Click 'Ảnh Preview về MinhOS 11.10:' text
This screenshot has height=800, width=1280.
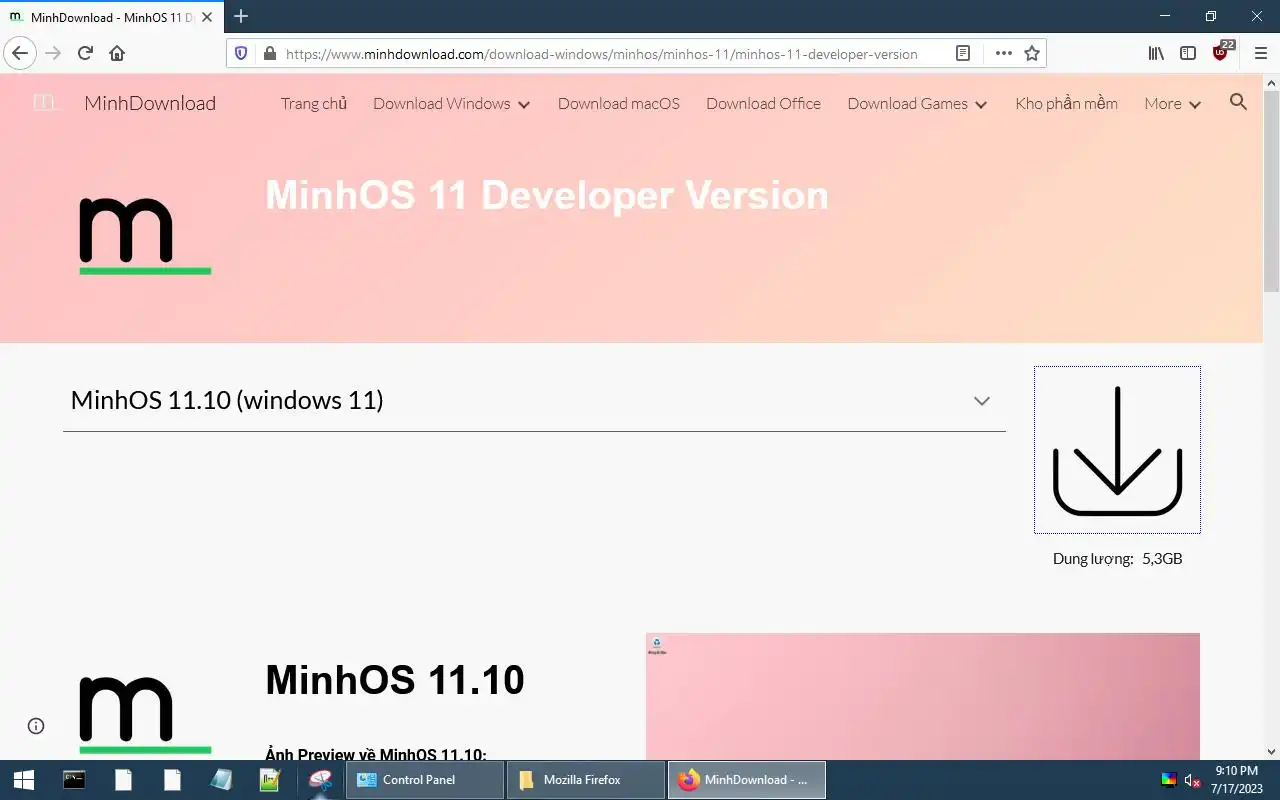(x=376, y=753)
